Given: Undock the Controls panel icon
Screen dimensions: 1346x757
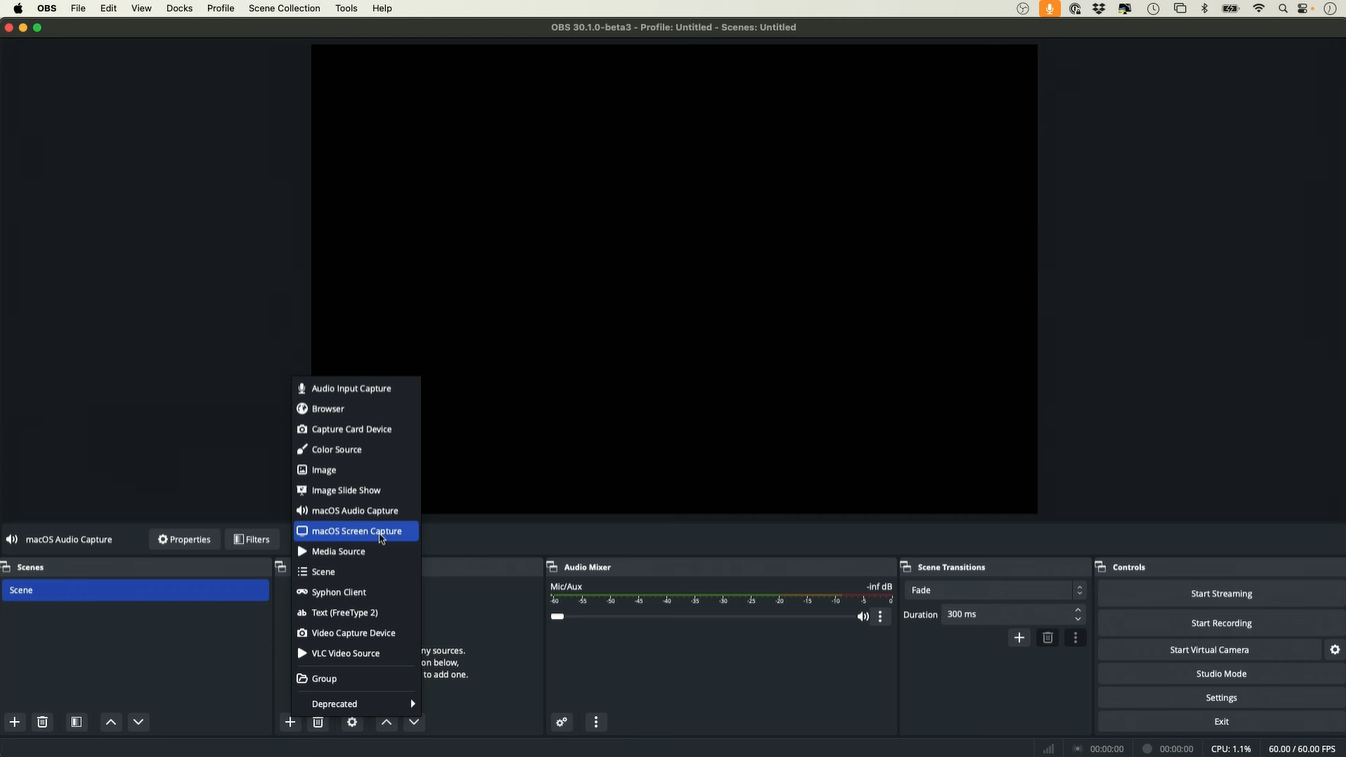Looking at the screenshot, I should coord(1101,567).
